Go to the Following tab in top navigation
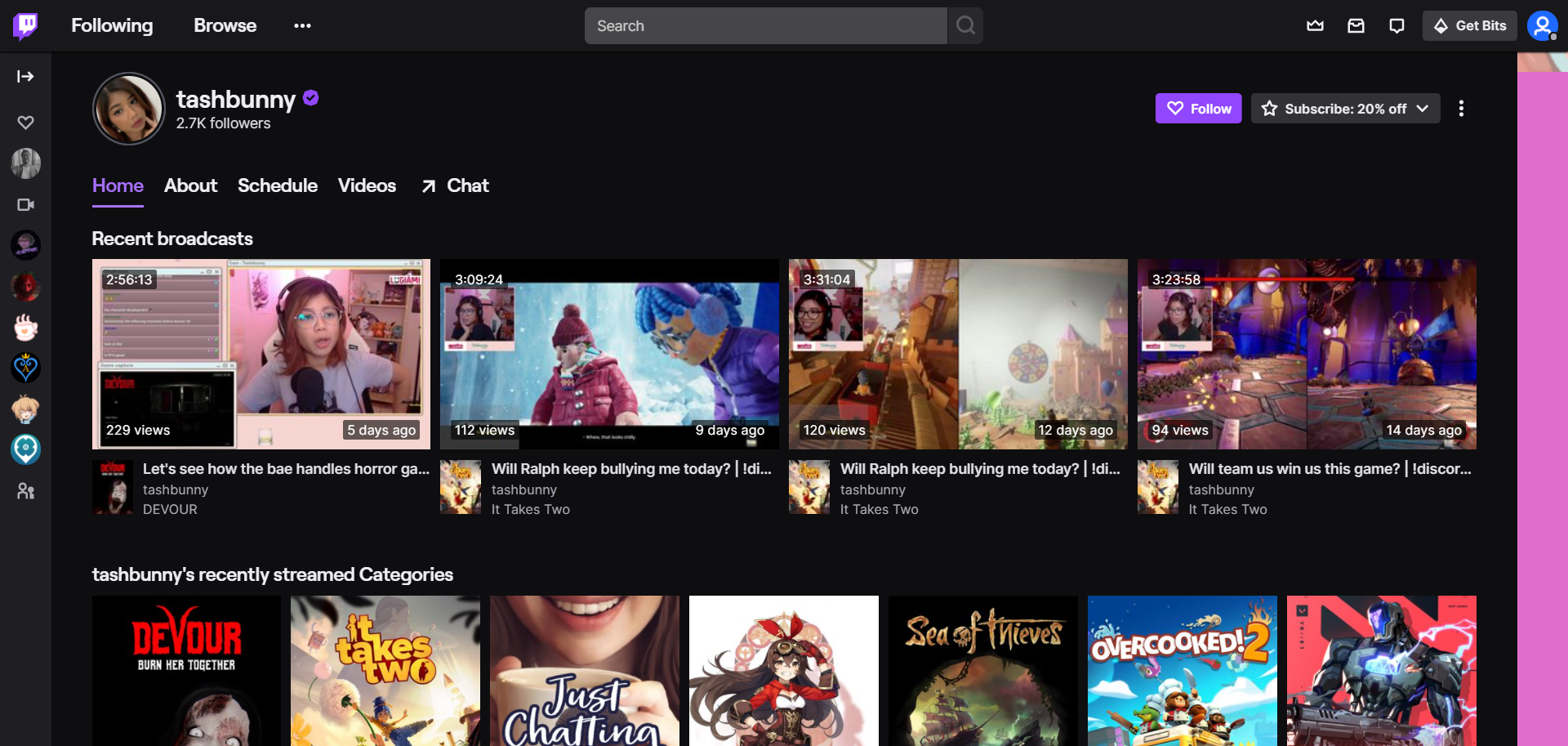1568x746 pixels. point(112,26)
